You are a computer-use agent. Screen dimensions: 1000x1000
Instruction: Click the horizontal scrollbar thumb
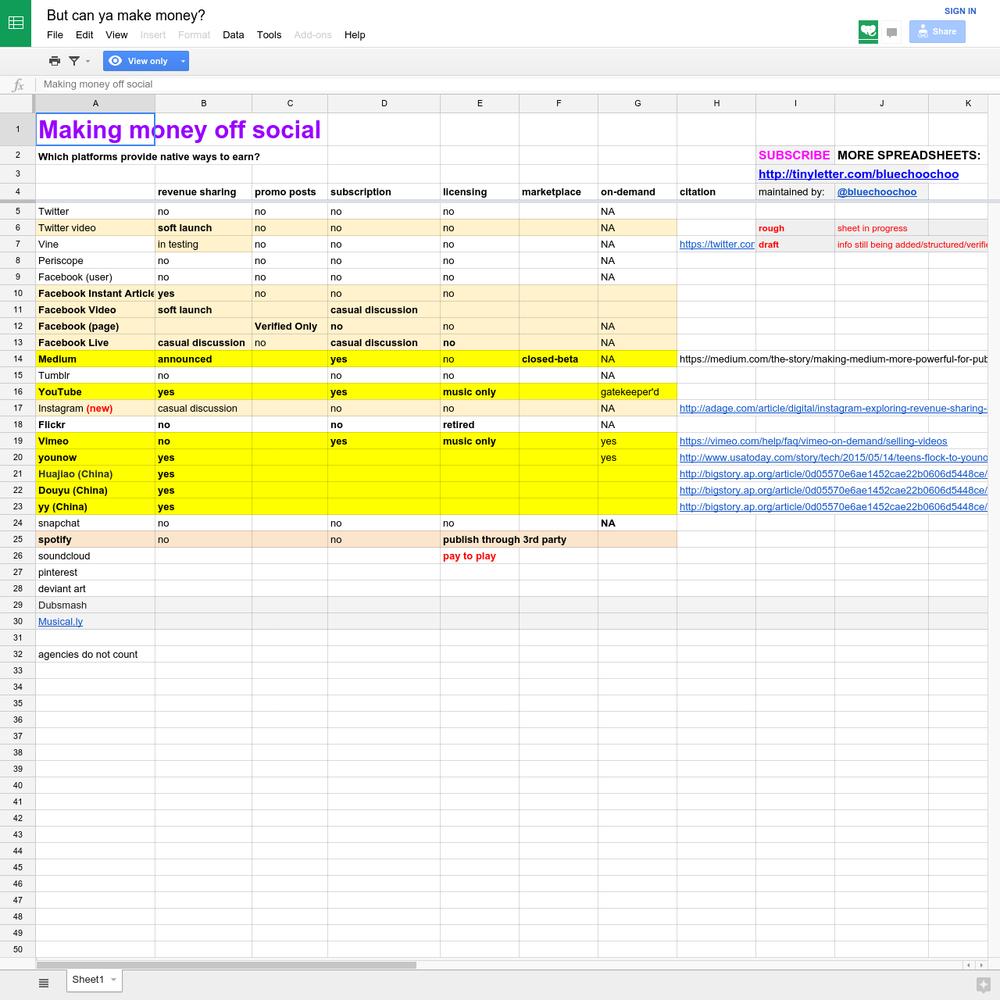click(x=226, y=965)
